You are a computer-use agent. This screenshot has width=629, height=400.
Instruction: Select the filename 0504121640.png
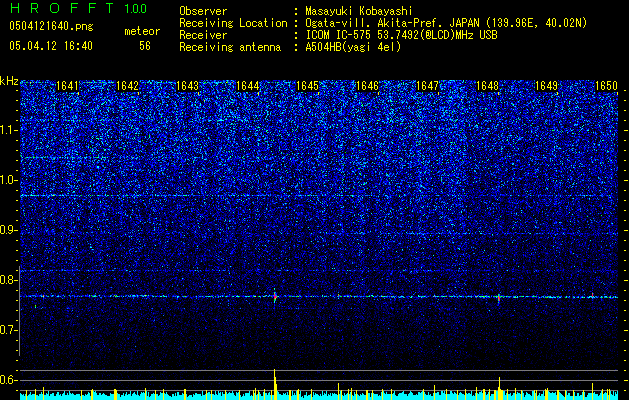click(x=51, y=26)
